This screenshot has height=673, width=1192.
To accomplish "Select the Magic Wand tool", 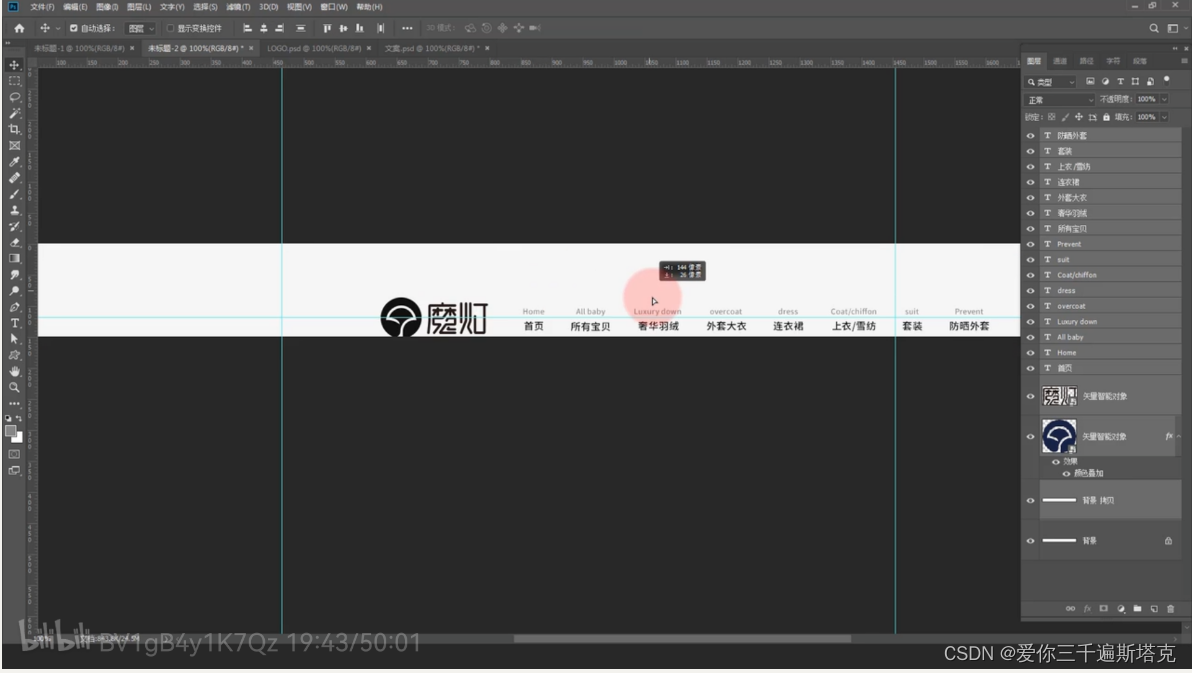I will (14, 113).
